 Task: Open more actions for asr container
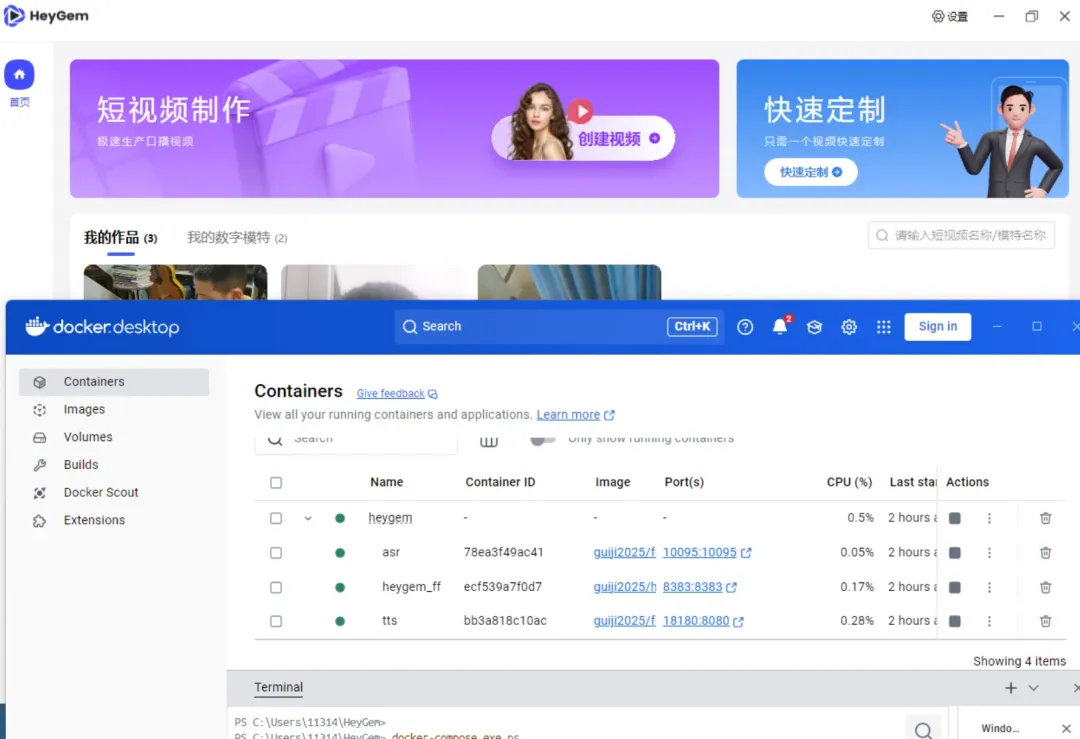(989, 552)
